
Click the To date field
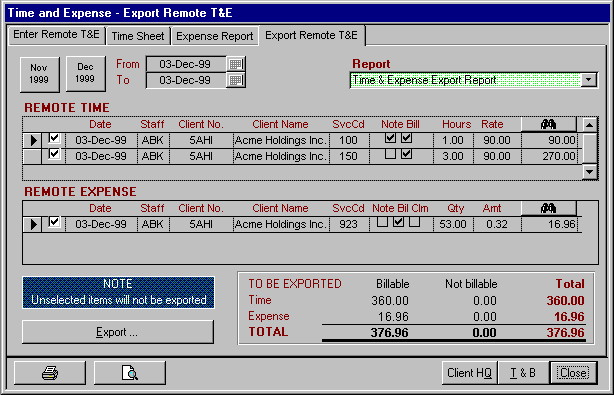tap(186, 80)
